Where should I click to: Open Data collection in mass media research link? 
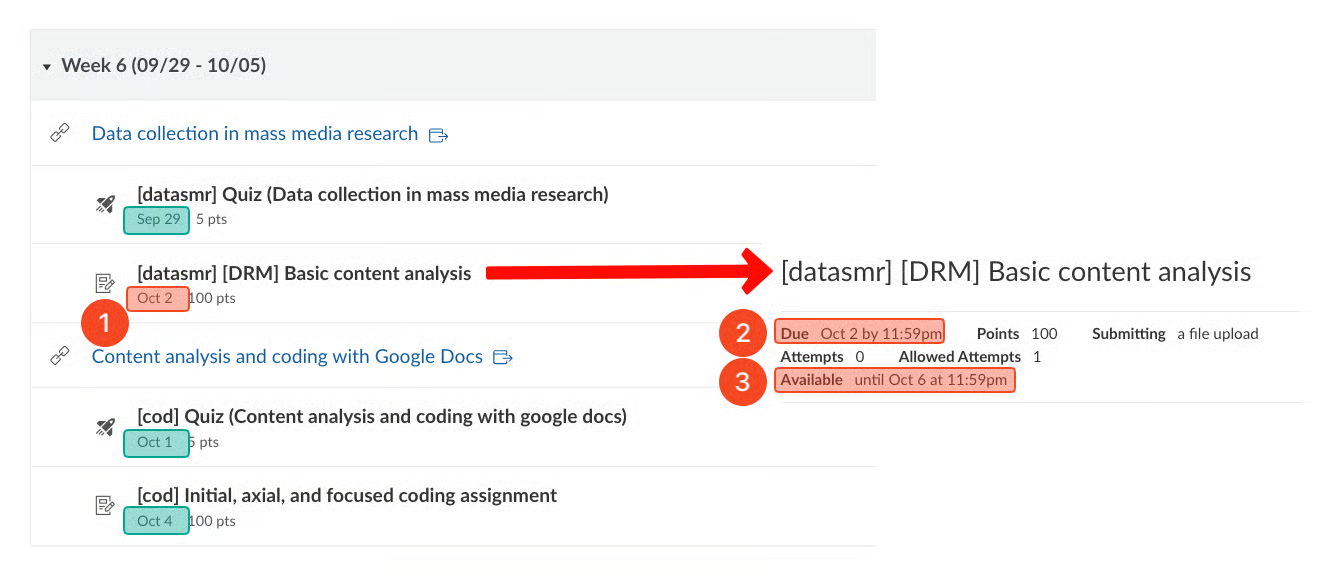(254, 134)
